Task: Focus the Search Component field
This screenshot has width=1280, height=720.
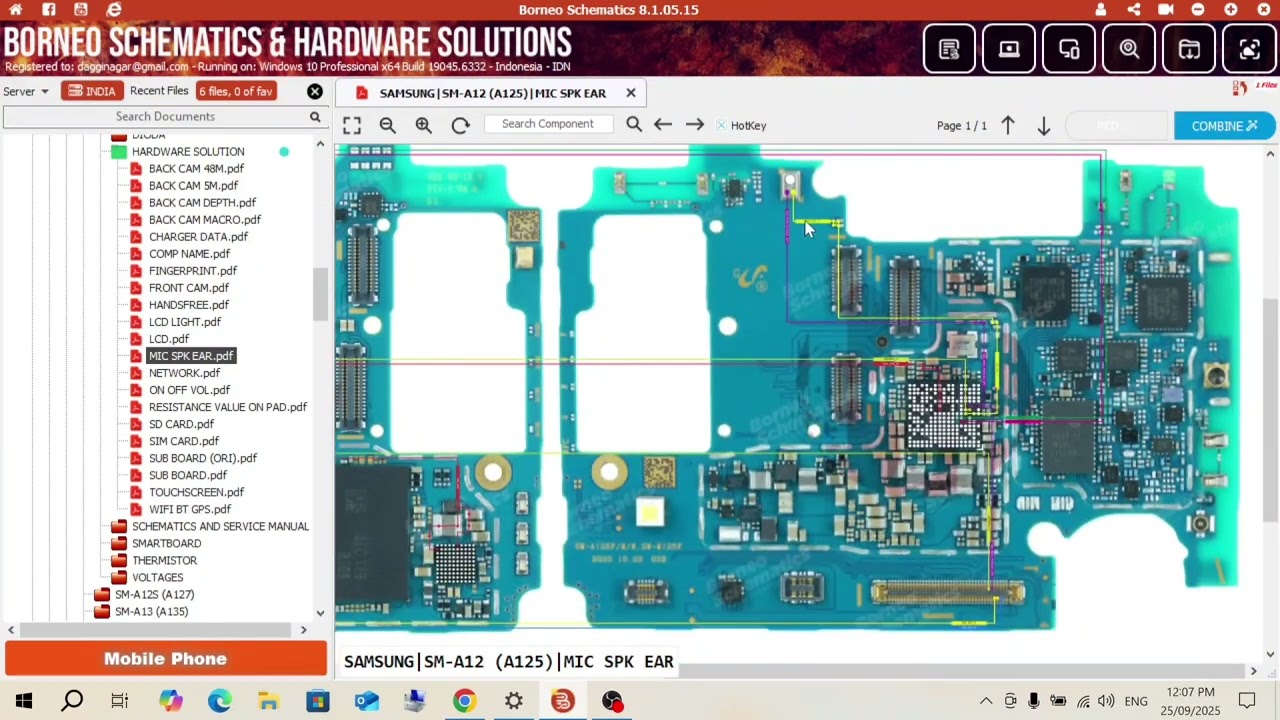Action: click(547, 124)
